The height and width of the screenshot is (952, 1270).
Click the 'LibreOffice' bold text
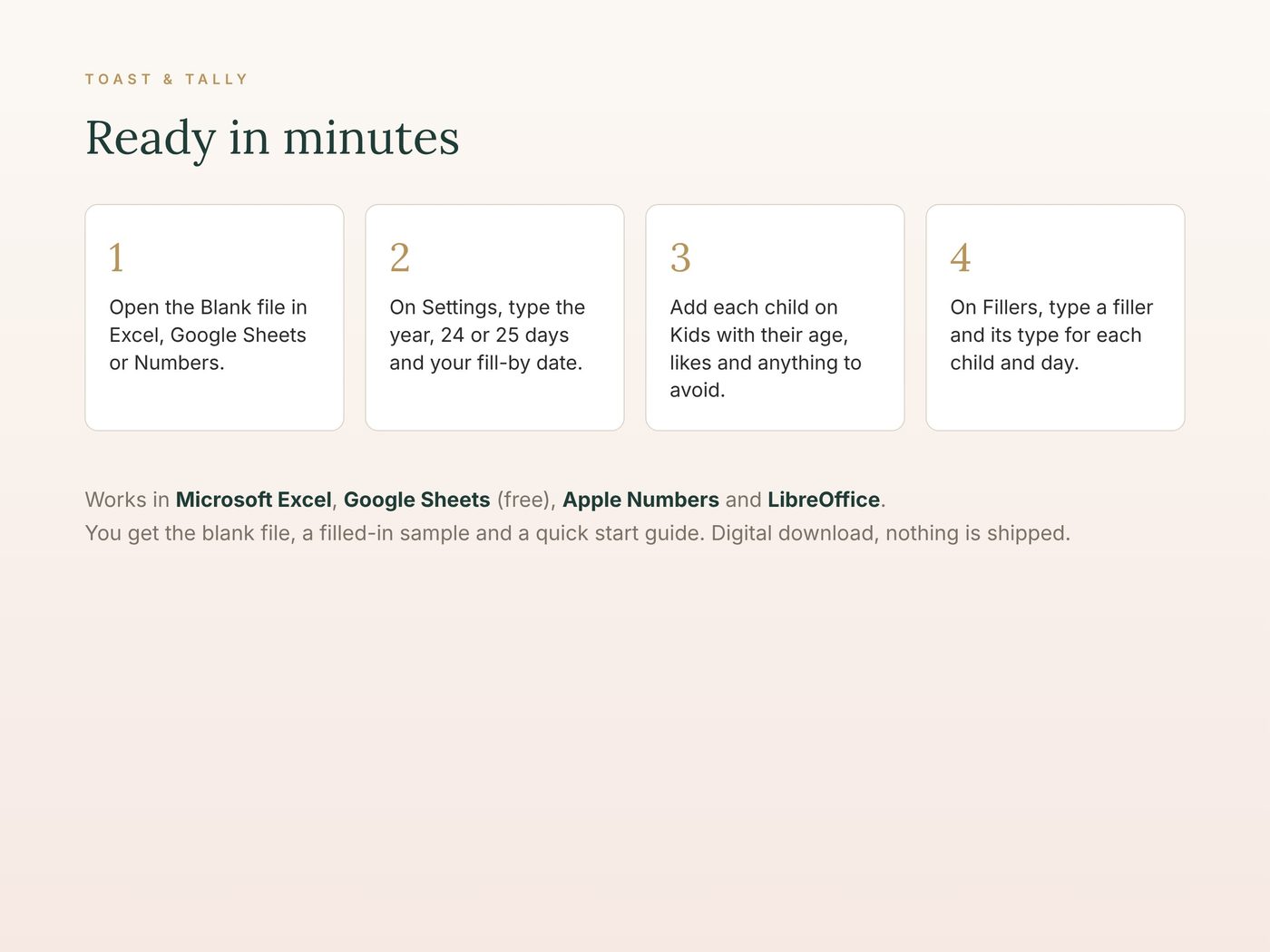824,500
